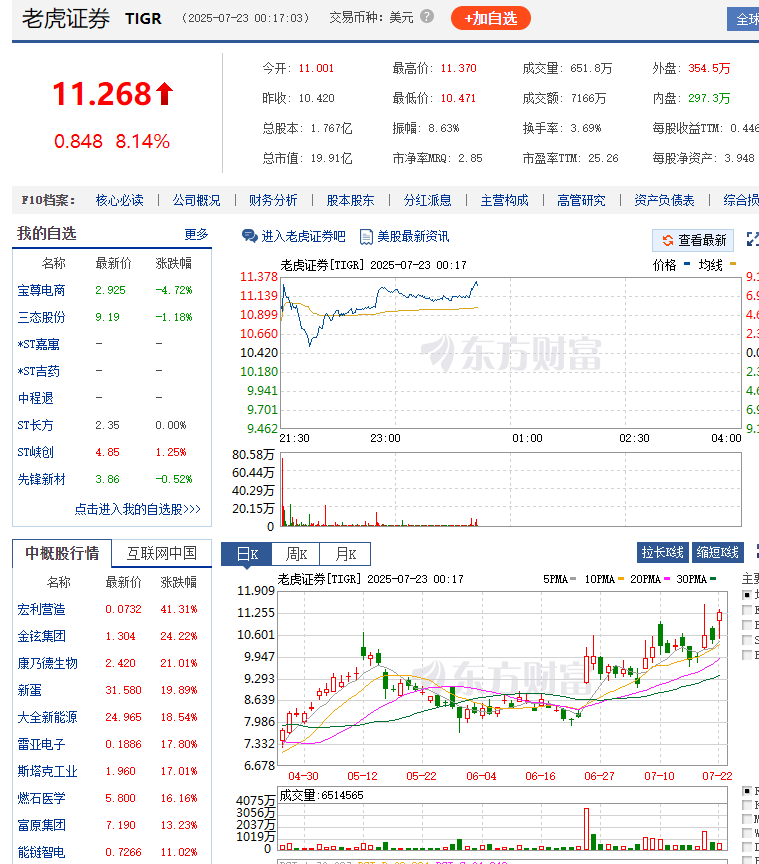The width and height of the screenshot is (759, 864).
Task: Click the 缩短K线 button
Action: pyautogui.click(x=718, y=552)
